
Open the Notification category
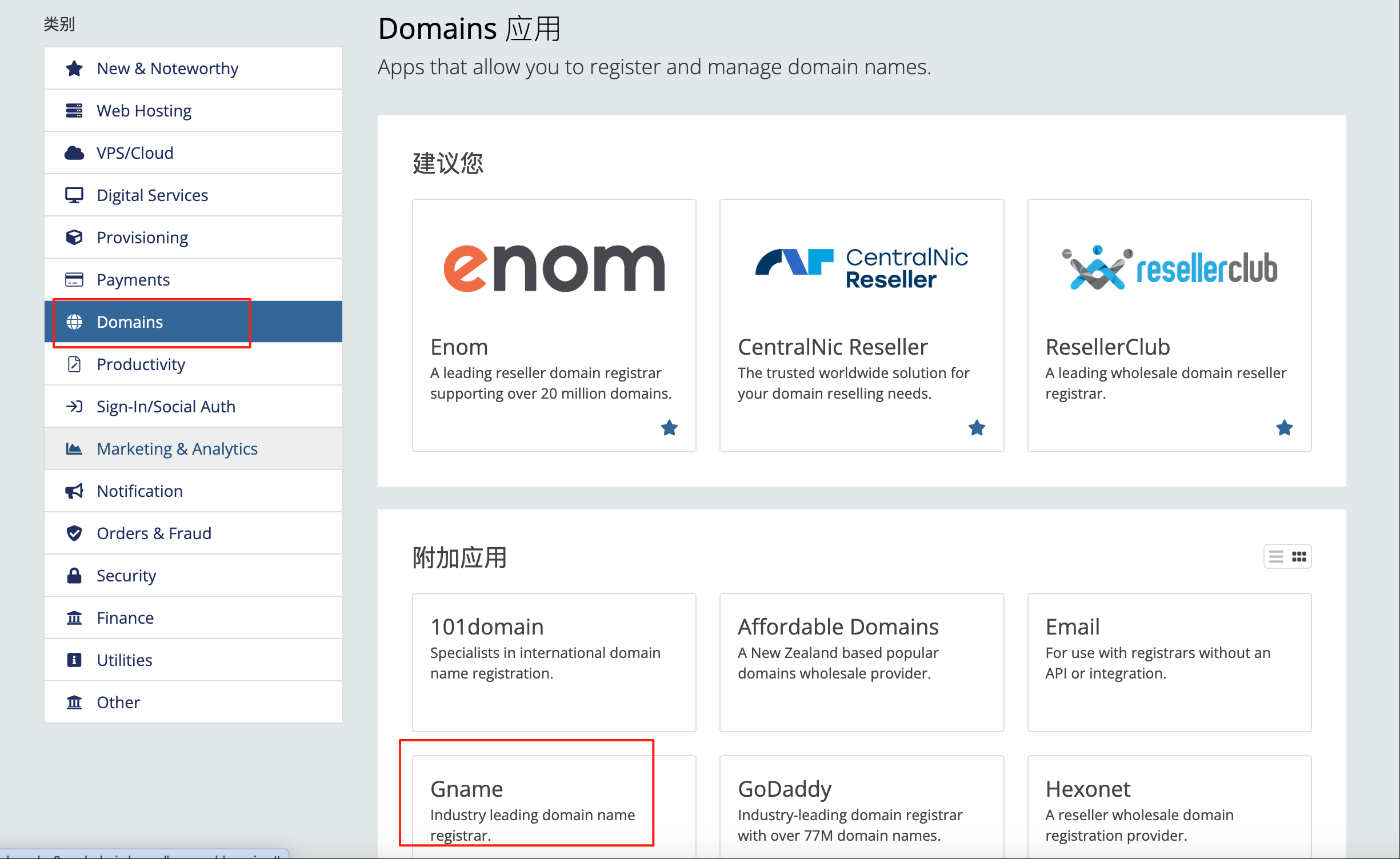[x=193, y=491]
